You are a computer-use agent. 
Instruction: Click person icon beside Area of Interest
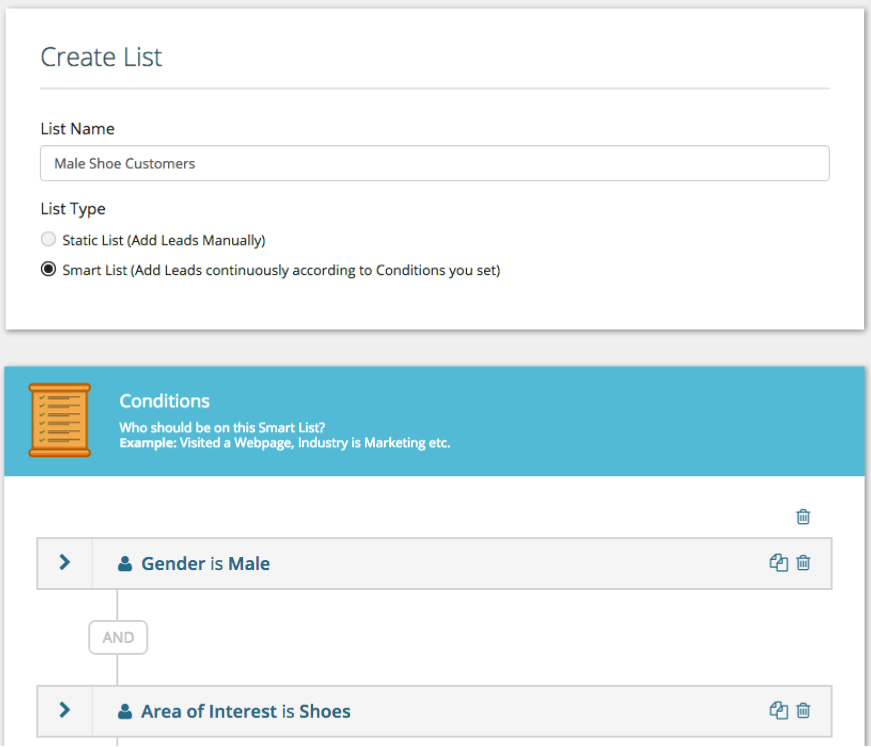coord(125,711)
